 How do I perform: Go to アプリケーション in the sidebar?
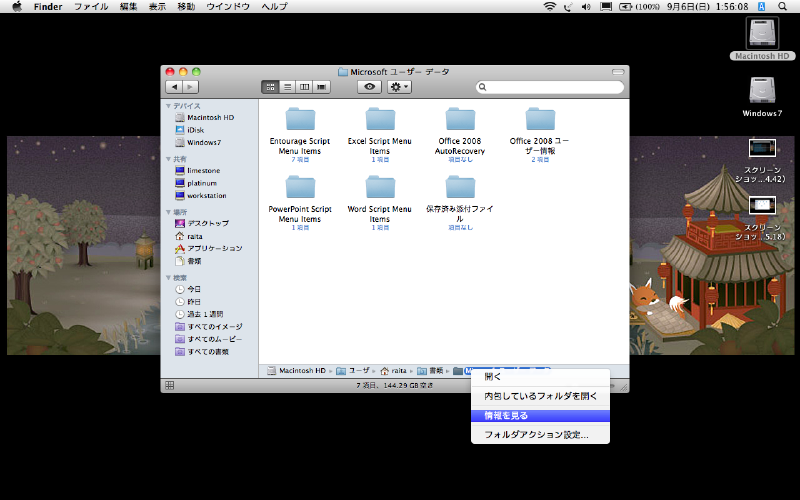(210, 248)
